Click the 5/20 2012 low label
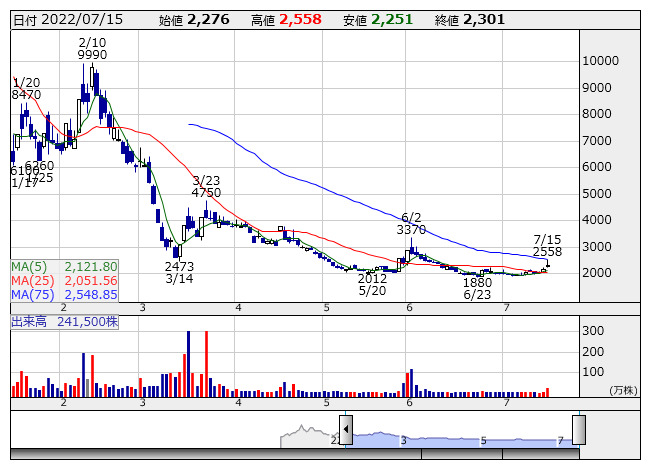The image size is (653, 470). (x=372, y=284)
